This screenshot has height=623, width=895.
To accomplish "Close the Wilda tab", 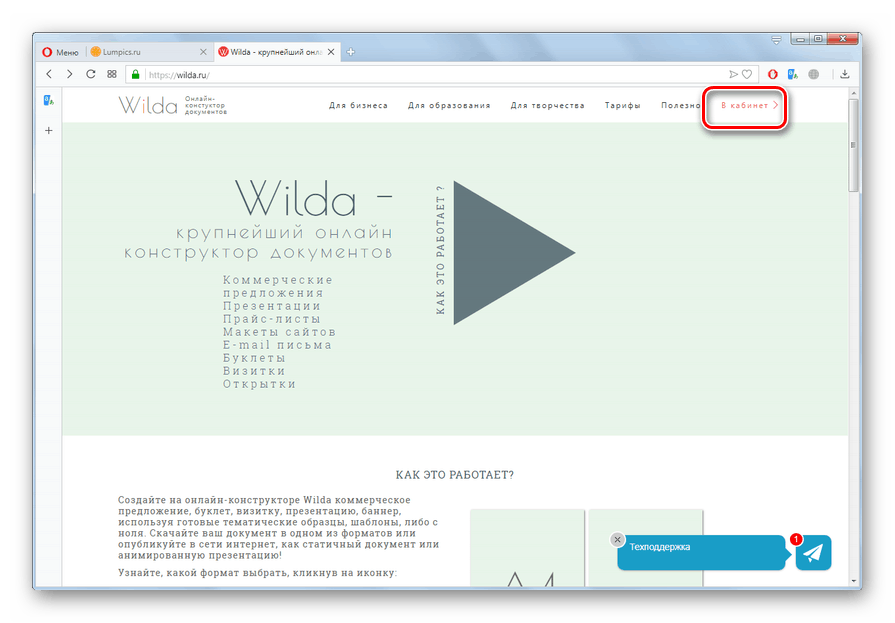I will [x=330, y=52].
